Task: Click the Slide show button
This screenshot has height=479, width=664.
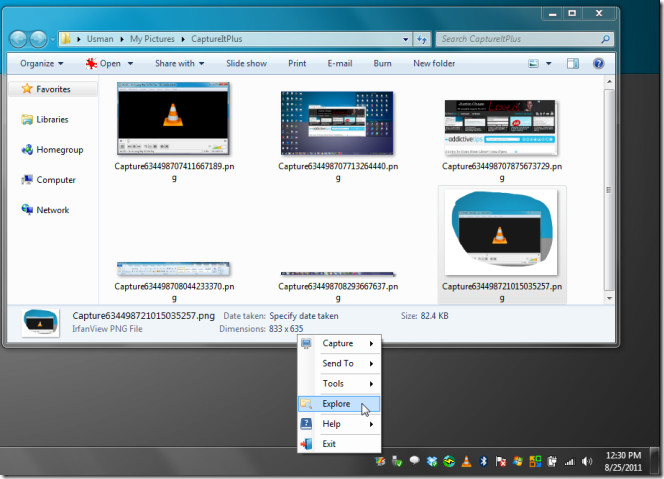Action: tap(246, 63)
